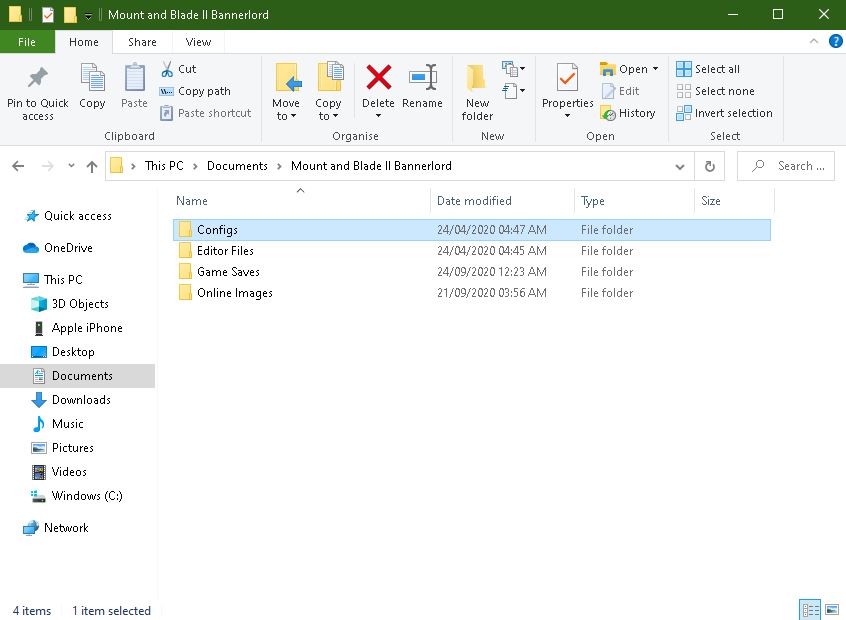Click Pin to Quick access icon
The width and height of the screenshot is (846, 620).
38,78
